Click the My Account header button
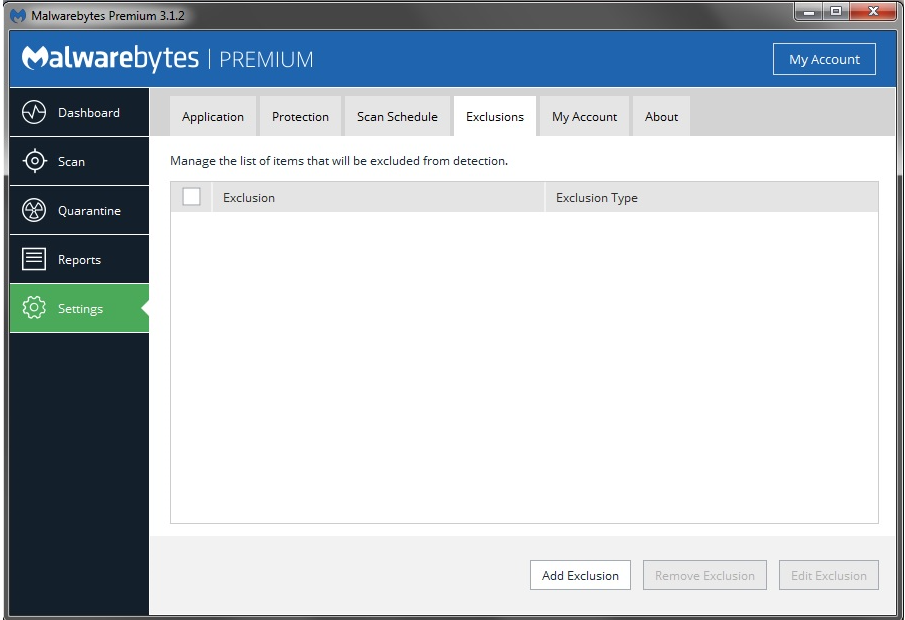905x620 pixels. 824,59
